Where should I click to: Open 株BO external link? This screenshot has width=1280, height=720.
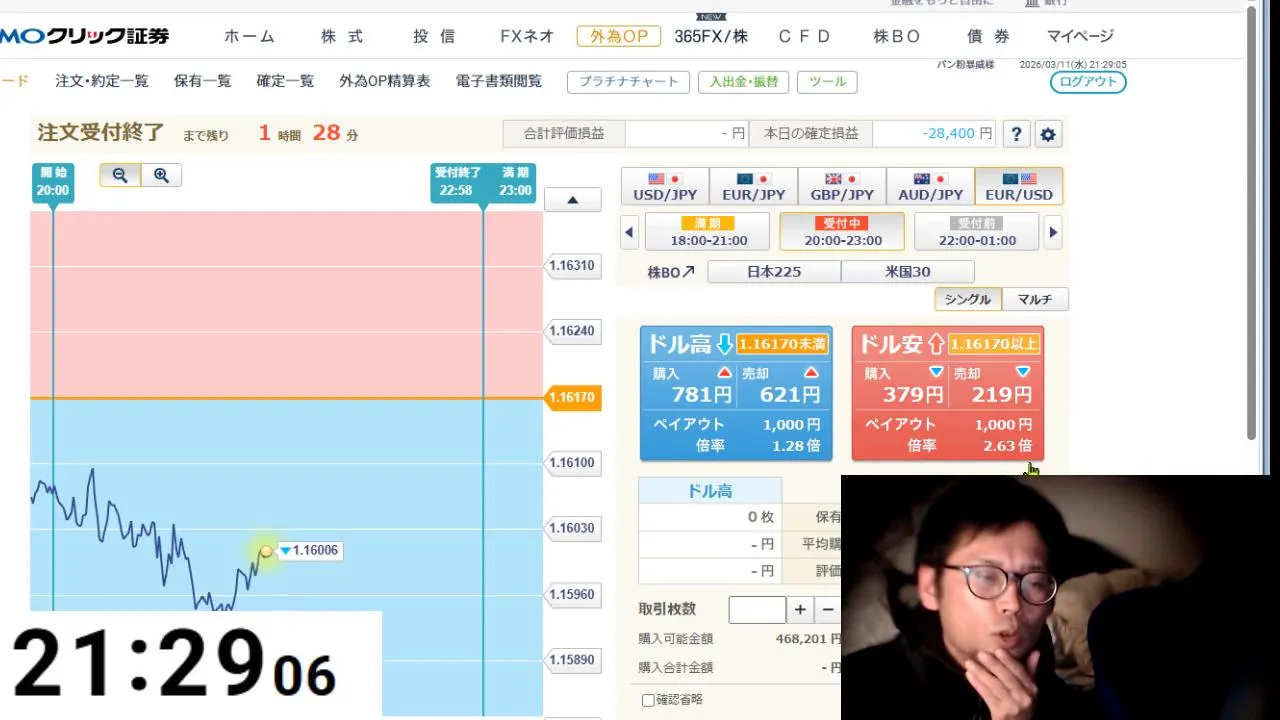(671, 272)
